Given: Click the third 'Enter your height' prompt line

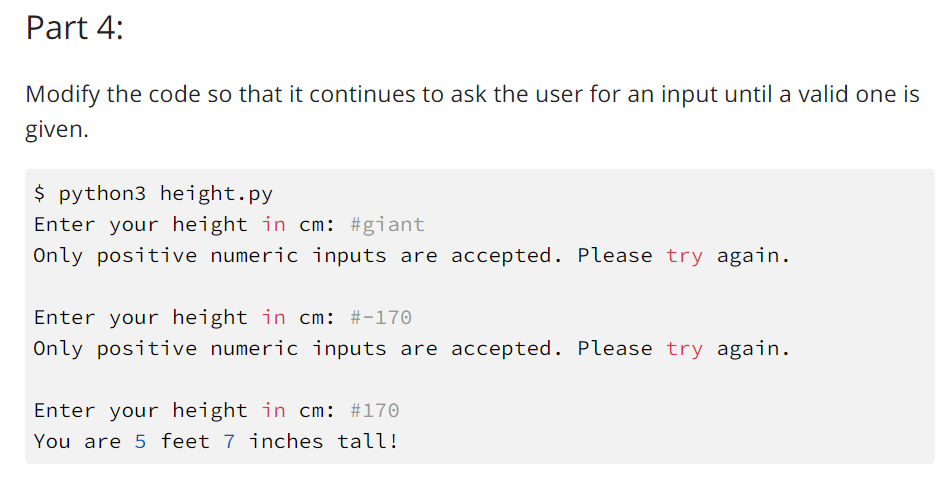Looking at the screenshot, I should point(217,411).
